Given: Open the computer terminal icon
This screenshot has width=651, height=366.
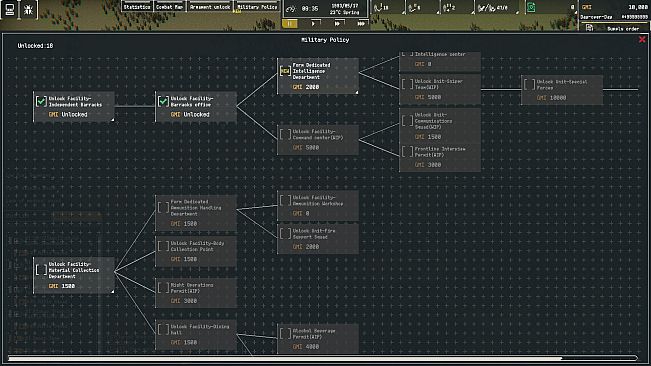Looking at the screenshot, I should click(9, 9).
